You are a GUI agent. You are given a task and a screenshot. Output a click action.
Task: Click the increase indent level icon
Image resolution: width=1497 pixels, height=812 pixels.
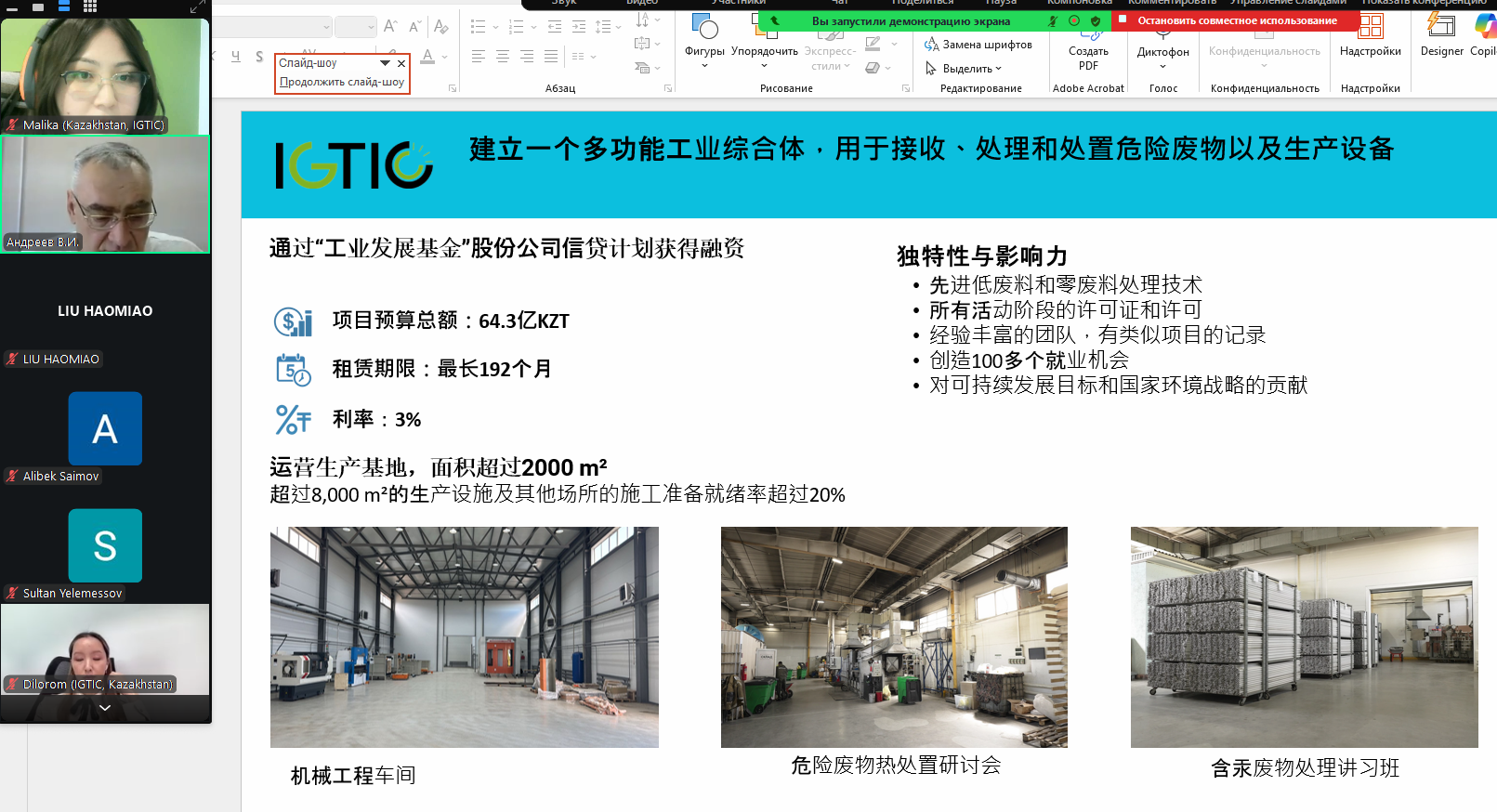579,27
